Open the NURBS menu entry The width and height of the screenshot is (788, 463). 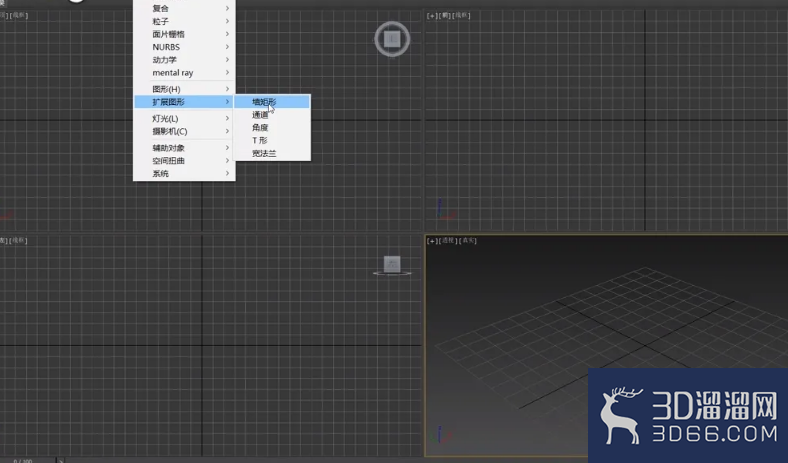[184, 47]
